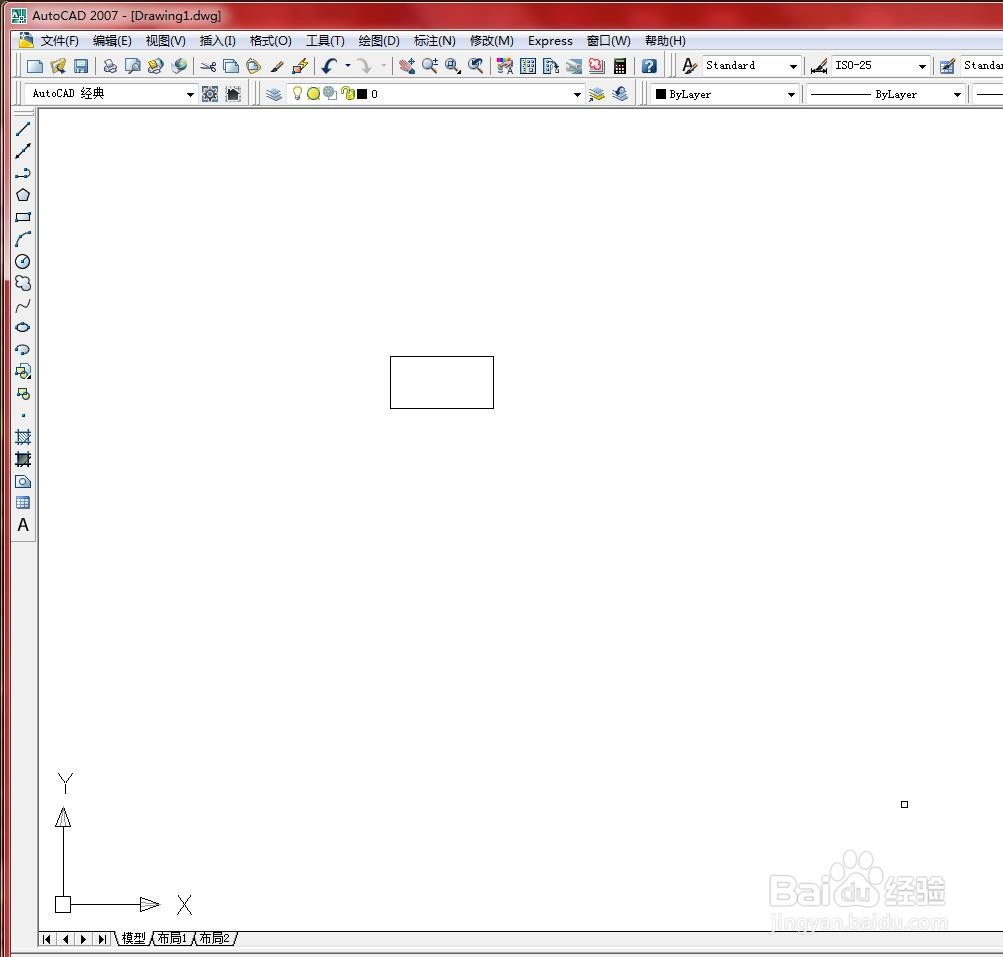Toggle layer 0 freeze sun icon
This screenshot has height=957, width=1003.
pos(313,93)
